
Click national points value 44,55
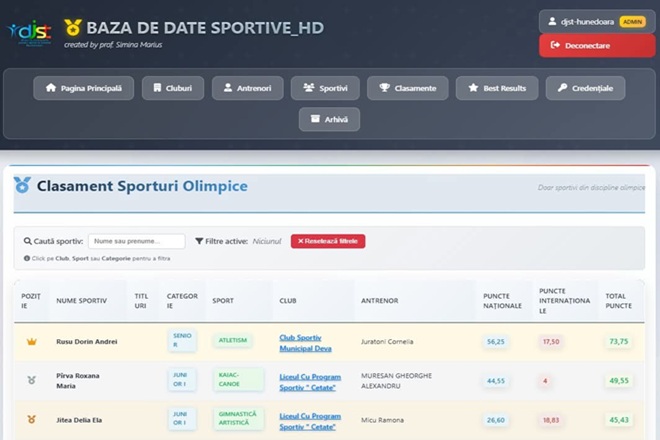click(x=495, y=381)
